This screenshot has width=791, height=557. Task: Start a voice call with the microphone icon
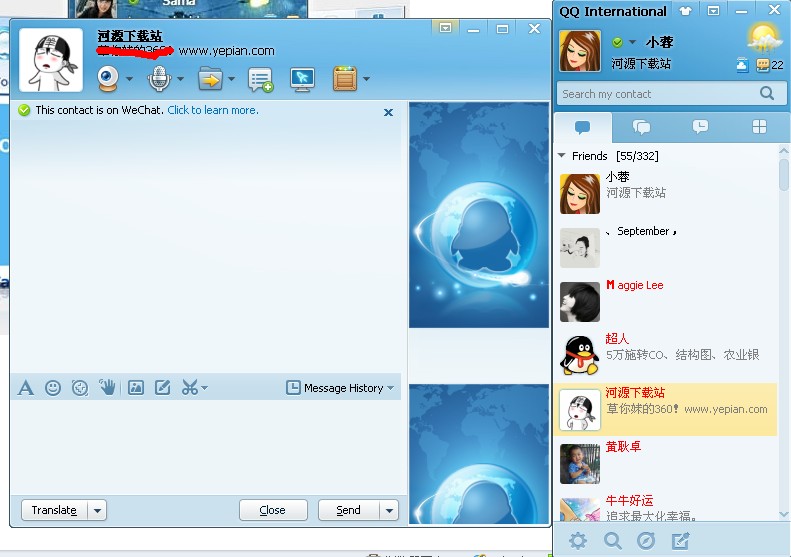tap(159, 79)
